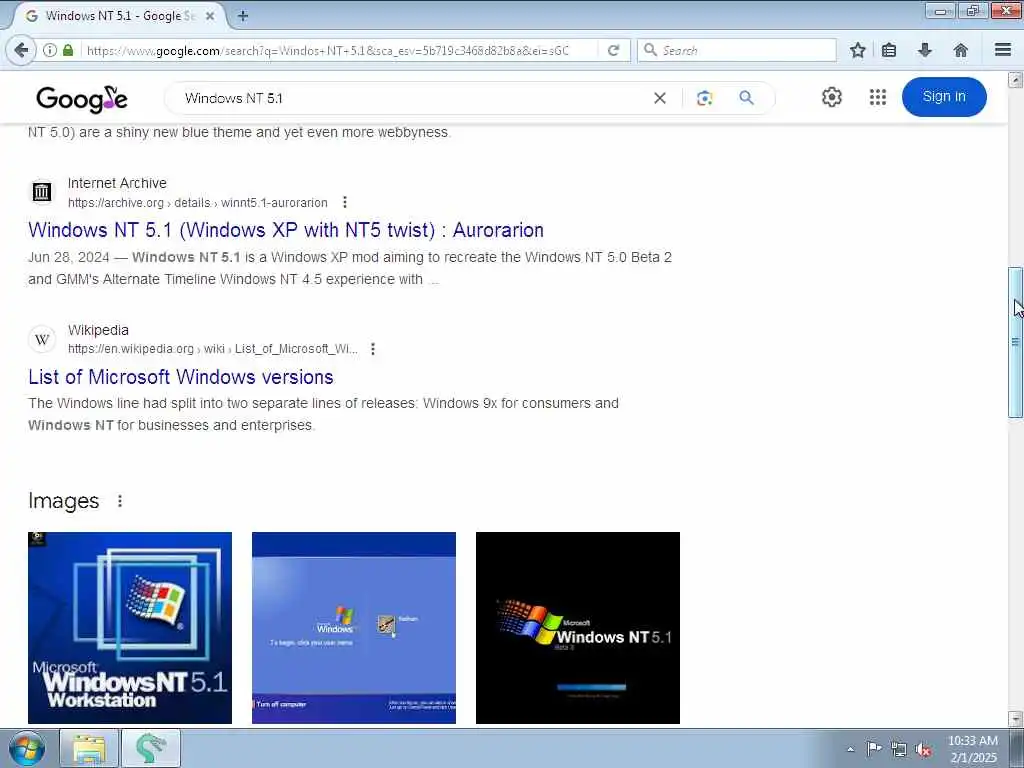Screen dimensions: 1024x768
Task: Click the scrollbar up arrow
Action: (x=1015, y=80)
